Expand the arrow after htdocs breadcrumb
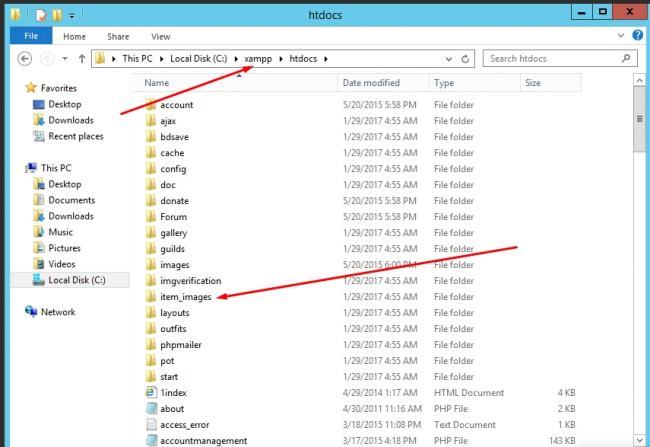Viewport: 650px width, 447px height. pyautogui.click(x=326, y=59)
